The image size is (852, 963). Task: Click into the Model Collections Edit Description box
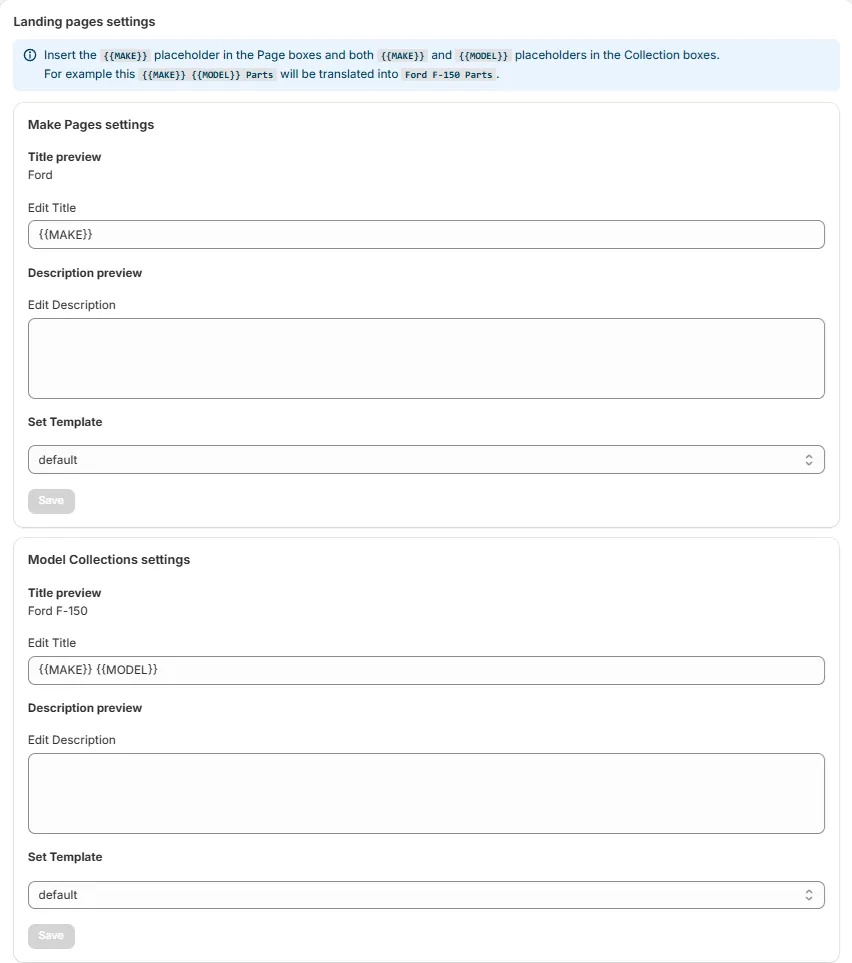click(426, 793)
